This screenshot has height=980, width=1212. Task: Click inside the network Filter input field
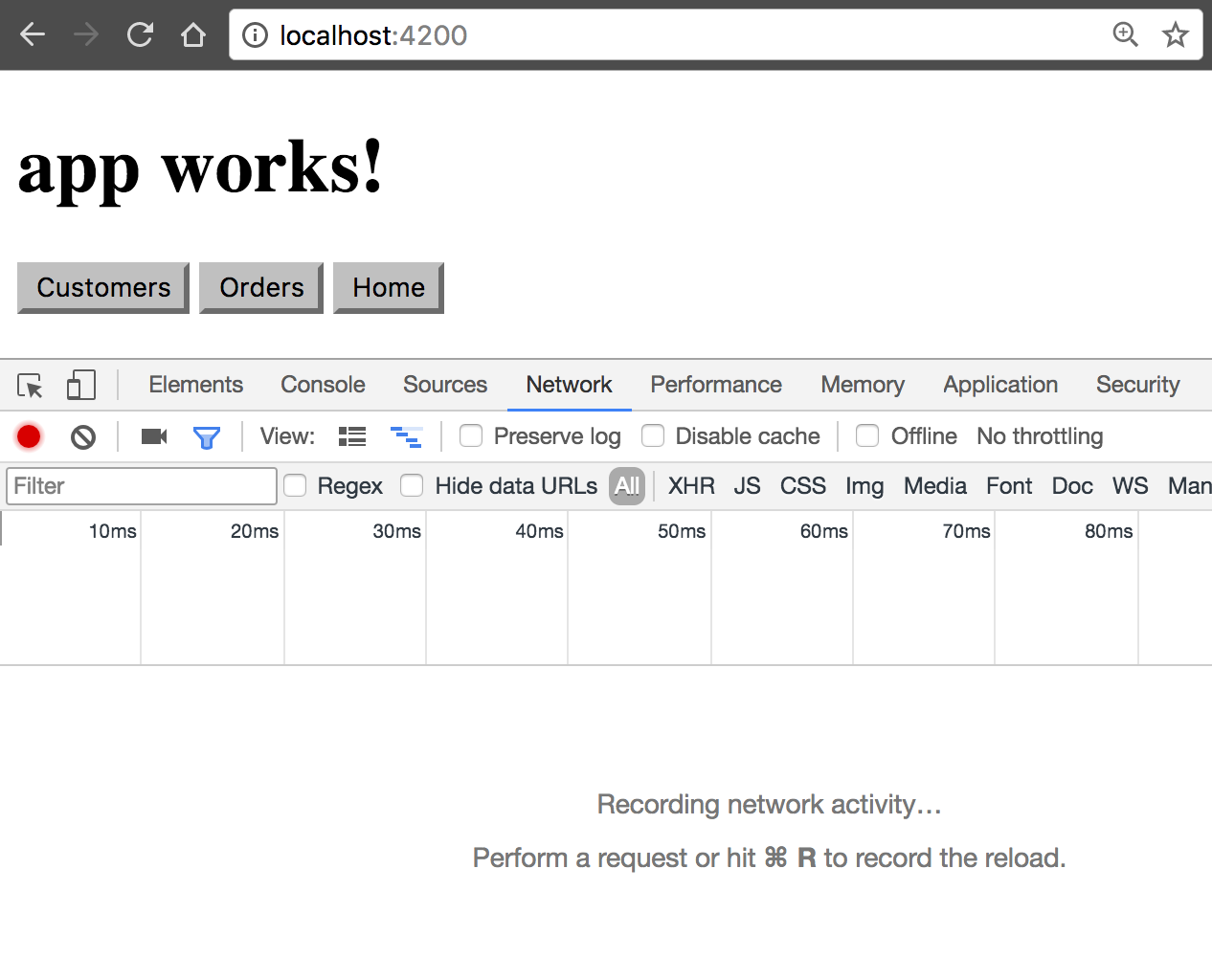click(x=141, y=485)
